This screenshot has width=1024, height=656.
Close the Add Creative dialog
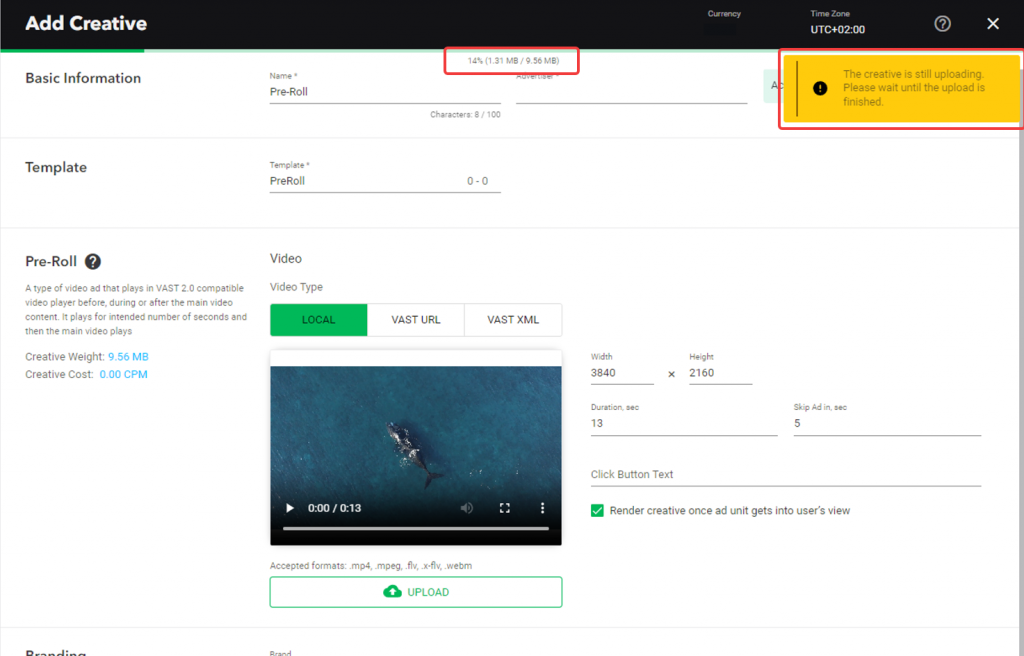pyautogui.click(x=993, y=24)
